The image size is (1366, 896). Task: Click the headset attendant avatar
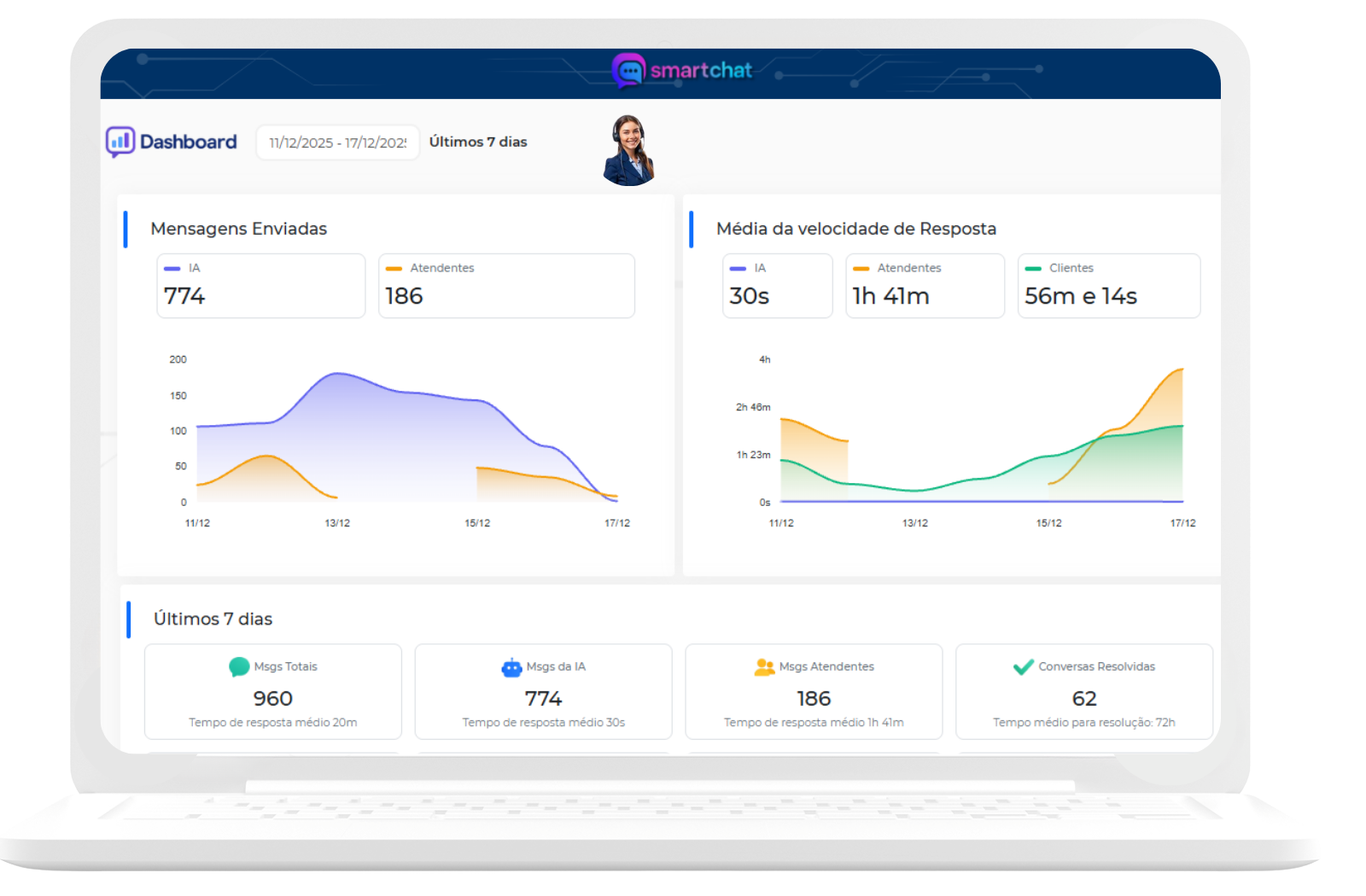point(629,151)
